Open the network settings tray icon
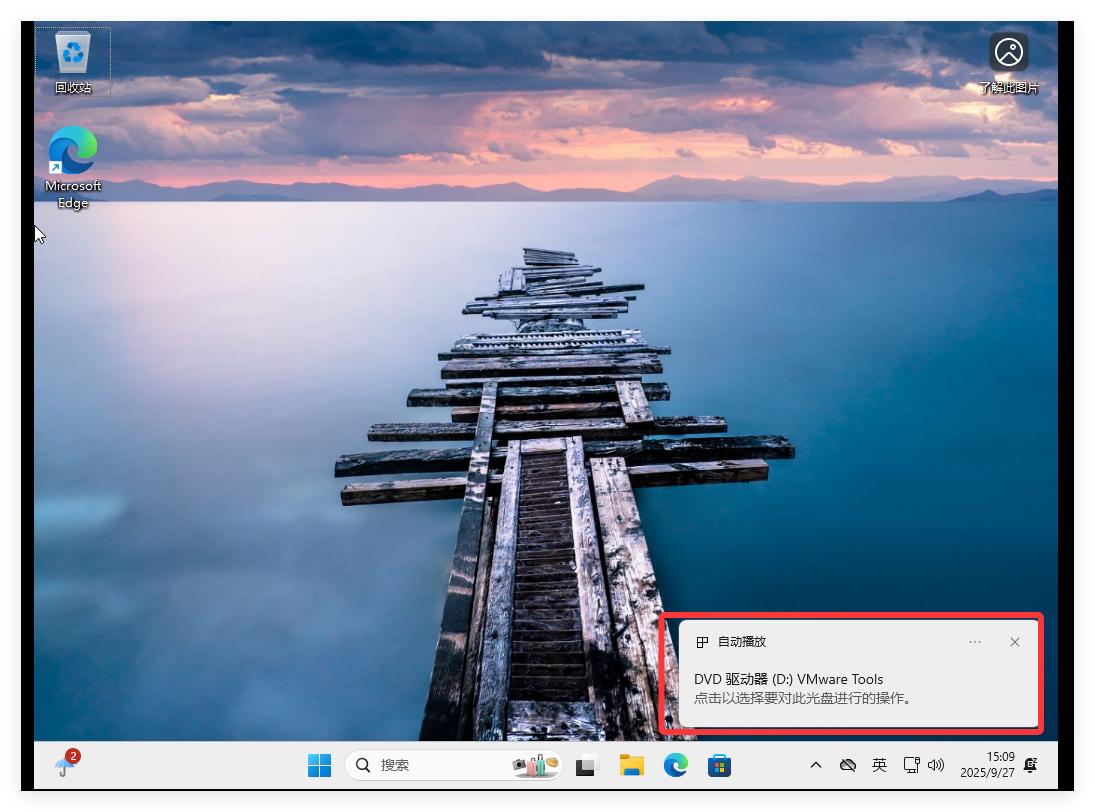The image size is (1095, 812). pos(911,765)
